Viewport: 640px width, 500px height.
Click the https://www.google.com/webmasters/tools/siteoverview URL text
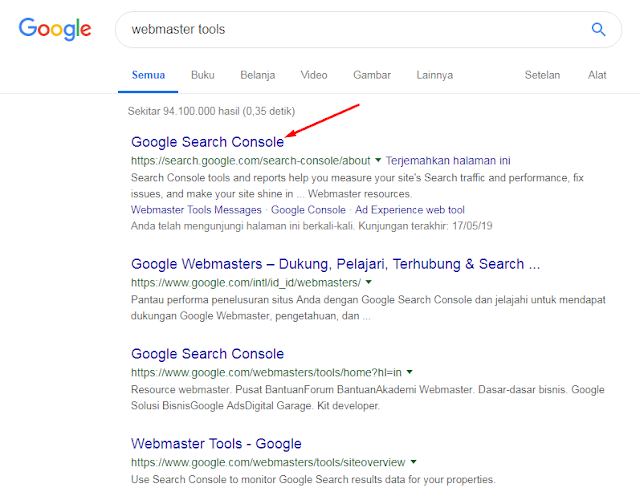(268, 462)
